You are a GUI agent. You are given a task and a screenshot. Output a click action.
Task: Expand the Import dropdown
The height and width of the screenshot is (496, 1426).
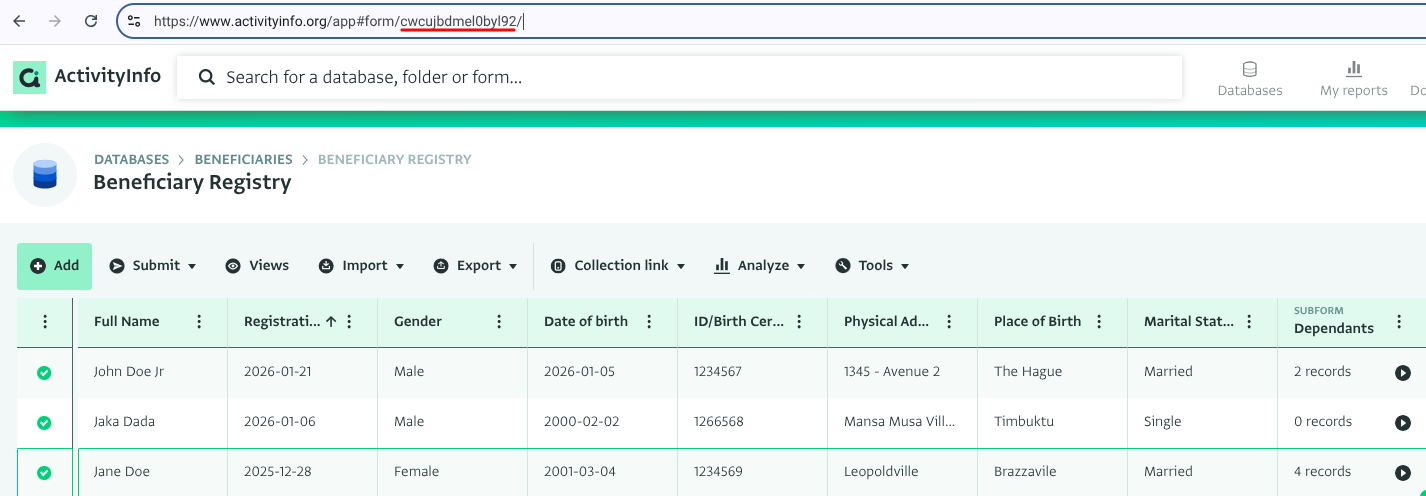coord(362,266)
